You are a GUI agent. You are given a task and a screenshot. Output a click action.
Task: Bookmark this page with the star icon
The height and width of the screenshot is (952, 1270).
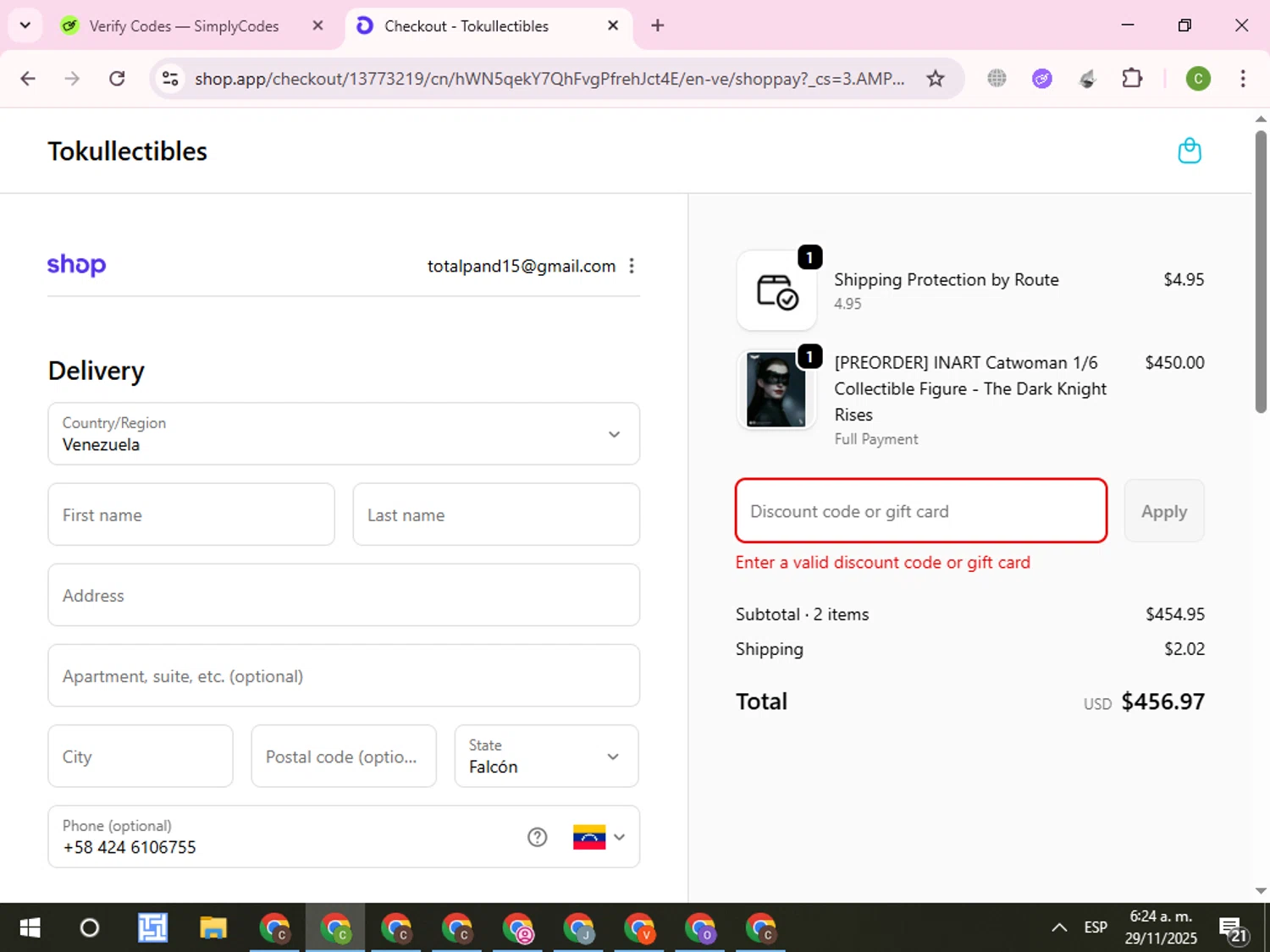coord(935,79)
